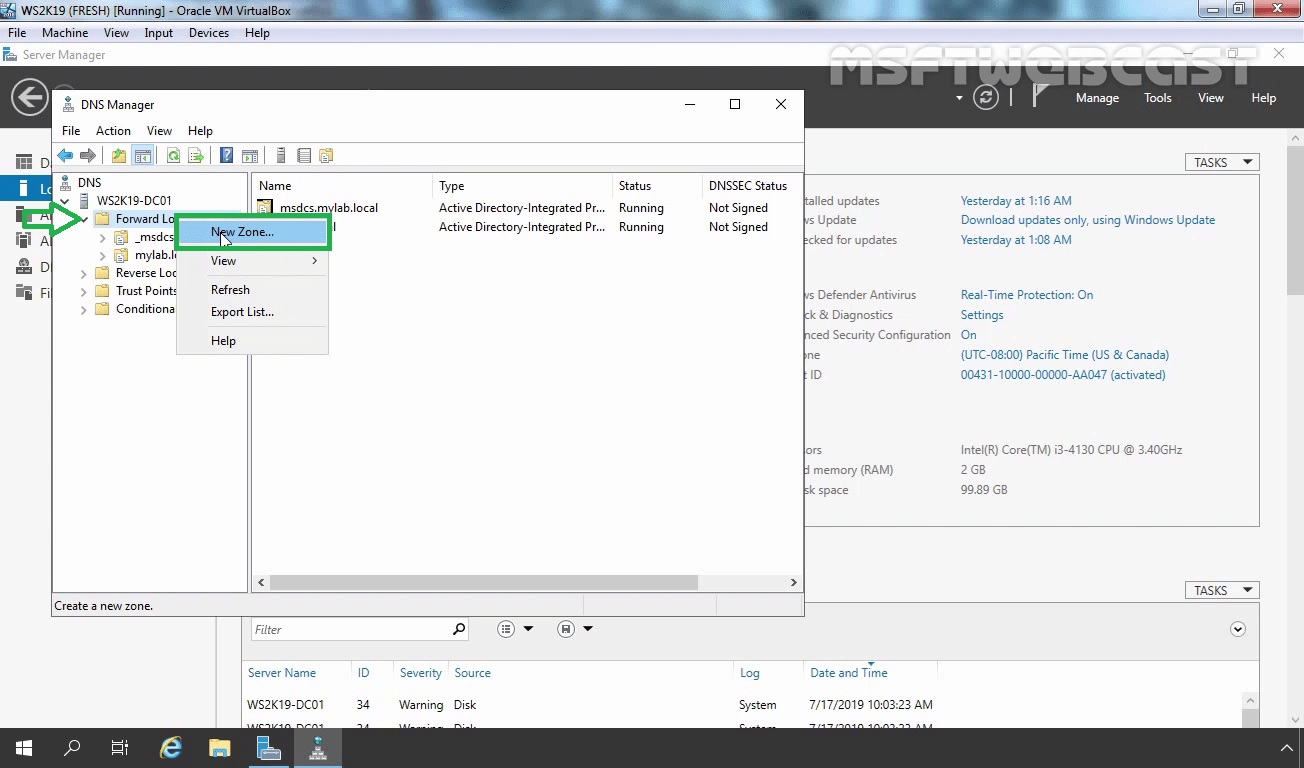
Task: Click Download updates only, using Windows Update link
Action: (1088, 220)
